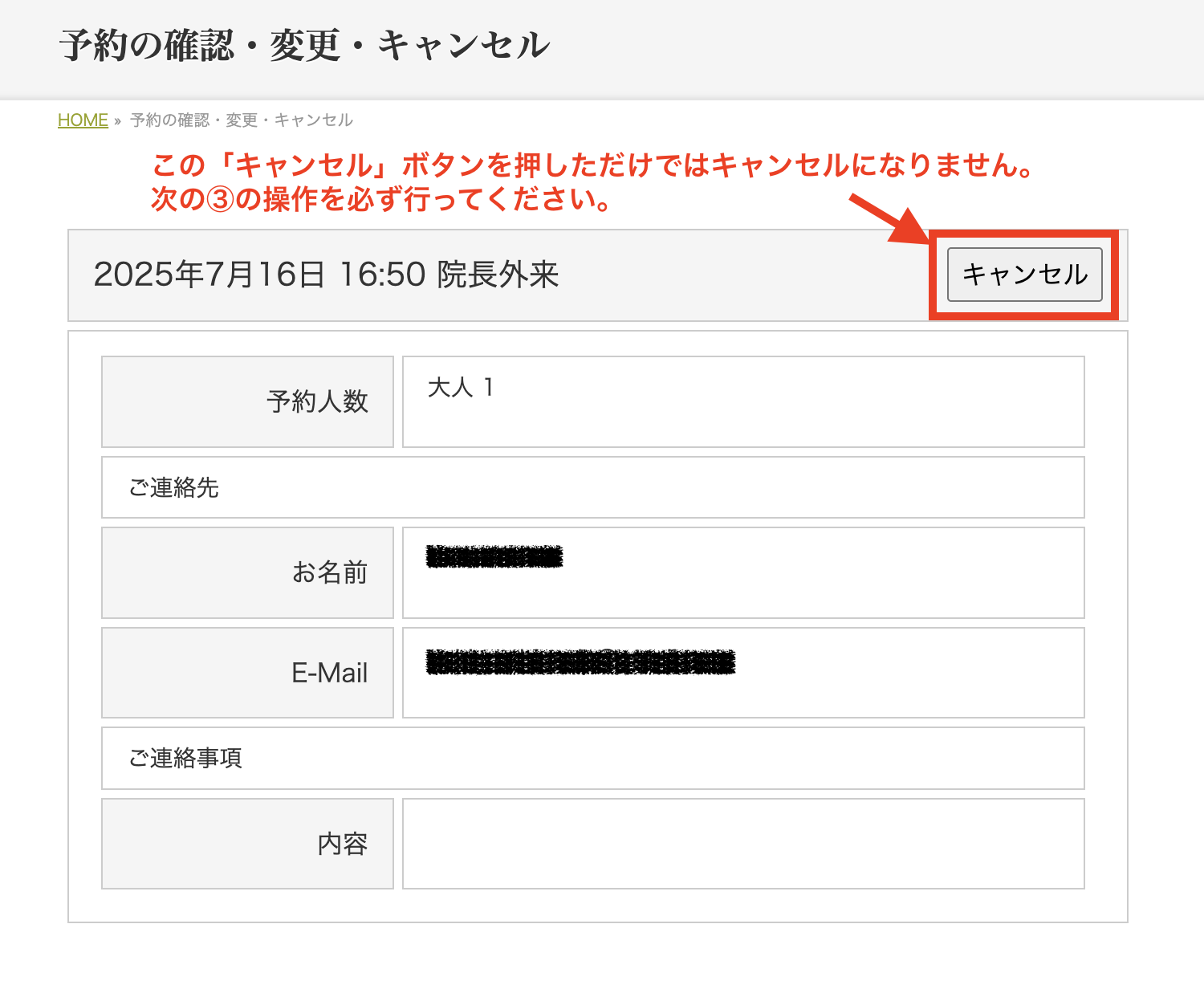Open the HOME breadcrumb link
Viewport: 1204px width, 981px height.
coord(83,120)
